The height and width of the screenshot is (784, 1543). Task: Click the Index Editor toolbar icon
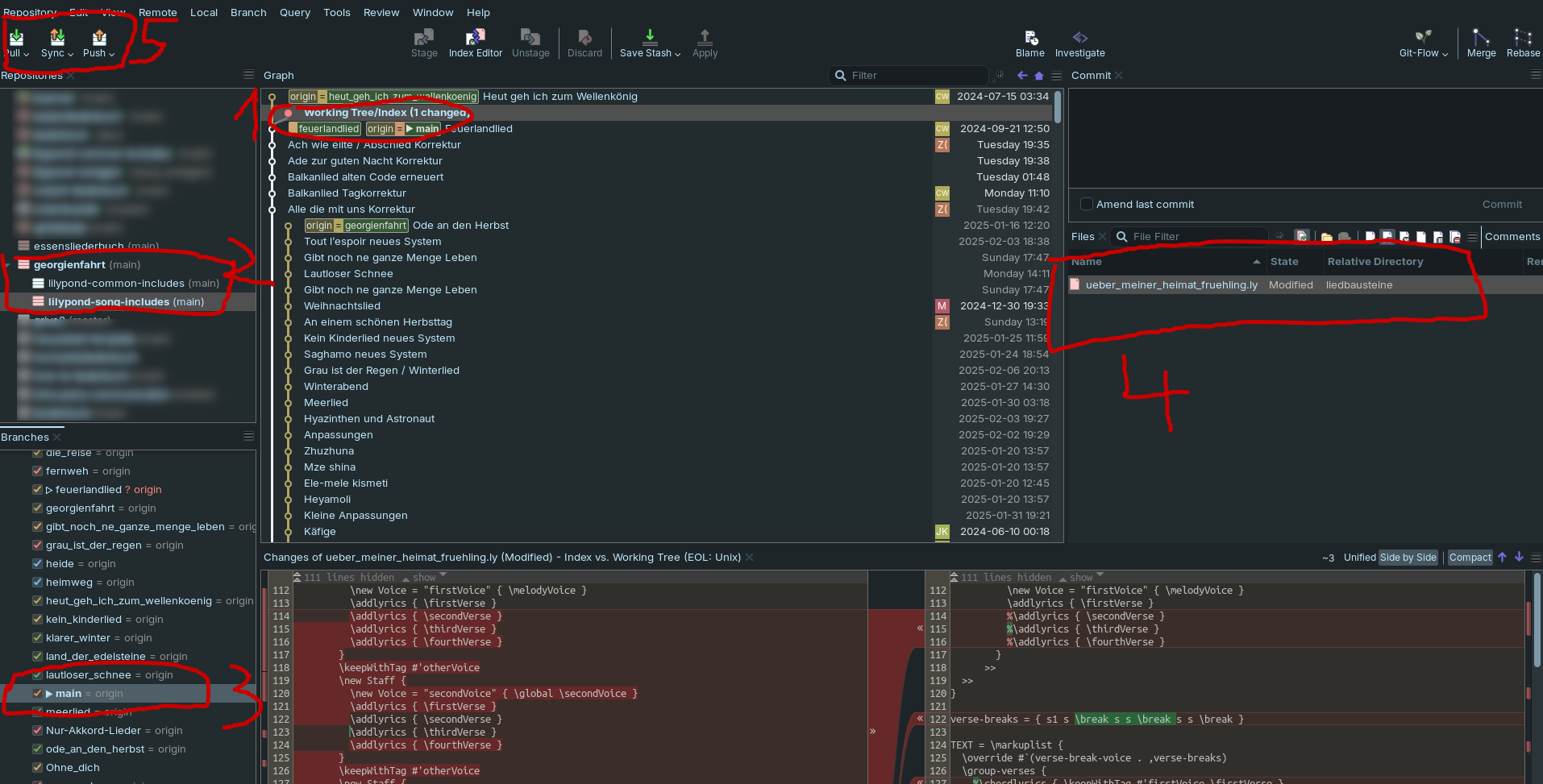[475, 38]
